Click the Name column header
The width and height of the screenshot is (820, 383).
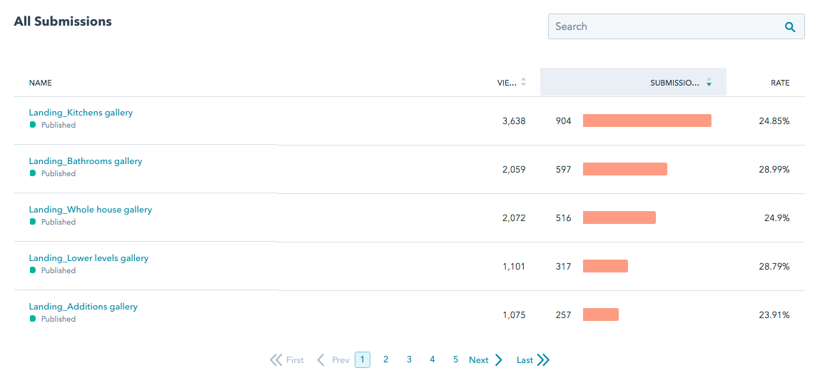coord(40,83)
